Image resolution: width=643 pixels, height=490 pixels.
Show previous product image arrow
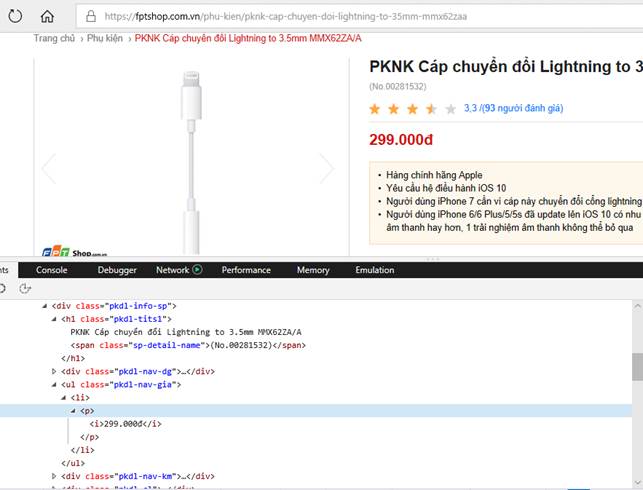pyautogui.click(x=49, y=168)
